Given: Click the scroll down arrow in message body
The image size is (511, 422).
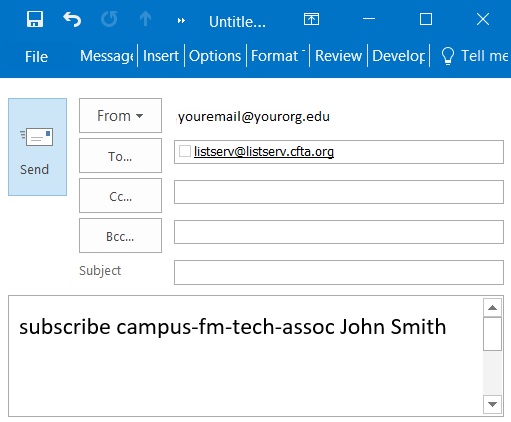Looking at the screenshot, I should [x=492, y=404].
